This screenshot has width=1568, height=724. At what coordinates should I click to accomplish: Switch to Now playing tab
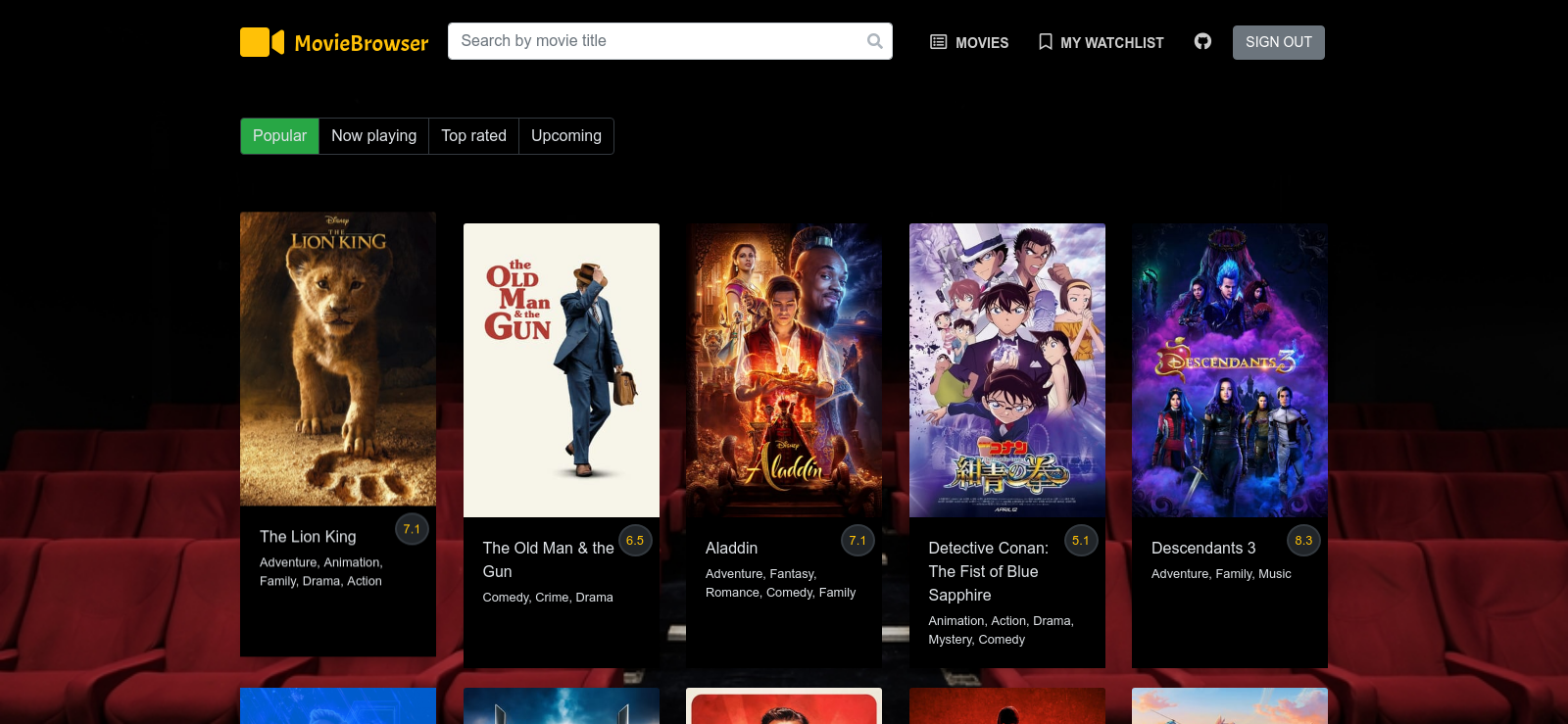coord(373,136)
